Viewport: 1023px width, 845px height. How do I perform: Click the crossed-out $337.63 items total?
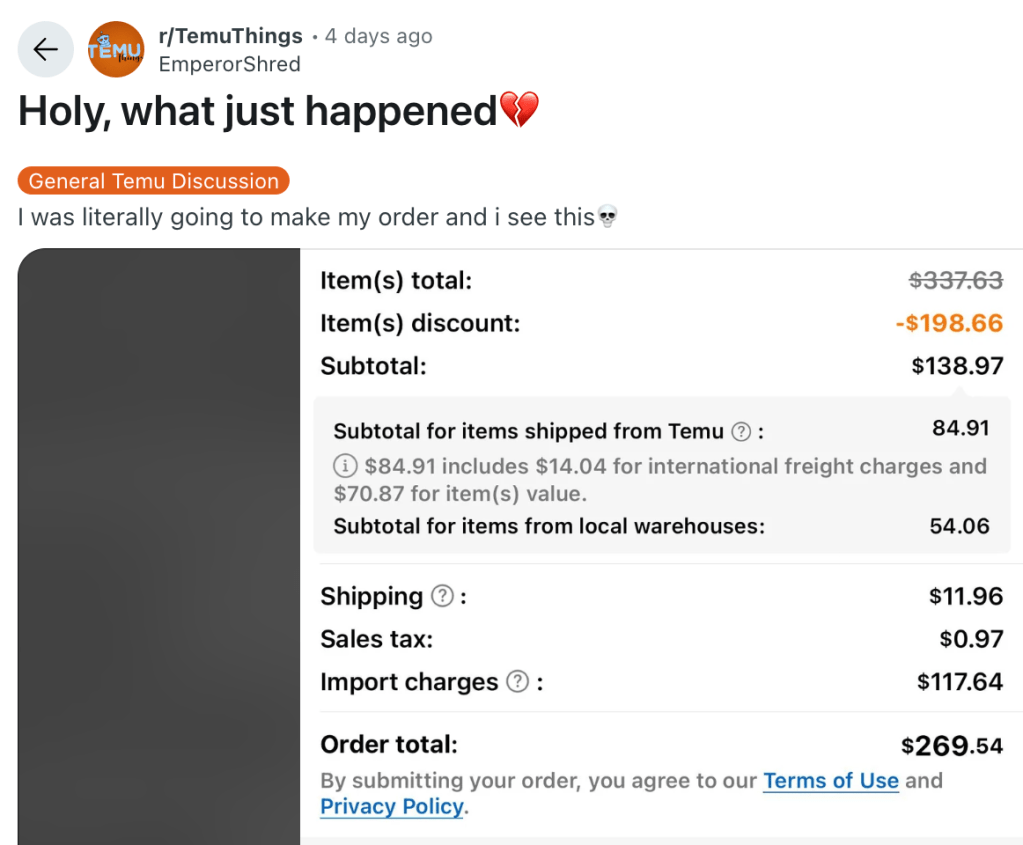[955, 281]
